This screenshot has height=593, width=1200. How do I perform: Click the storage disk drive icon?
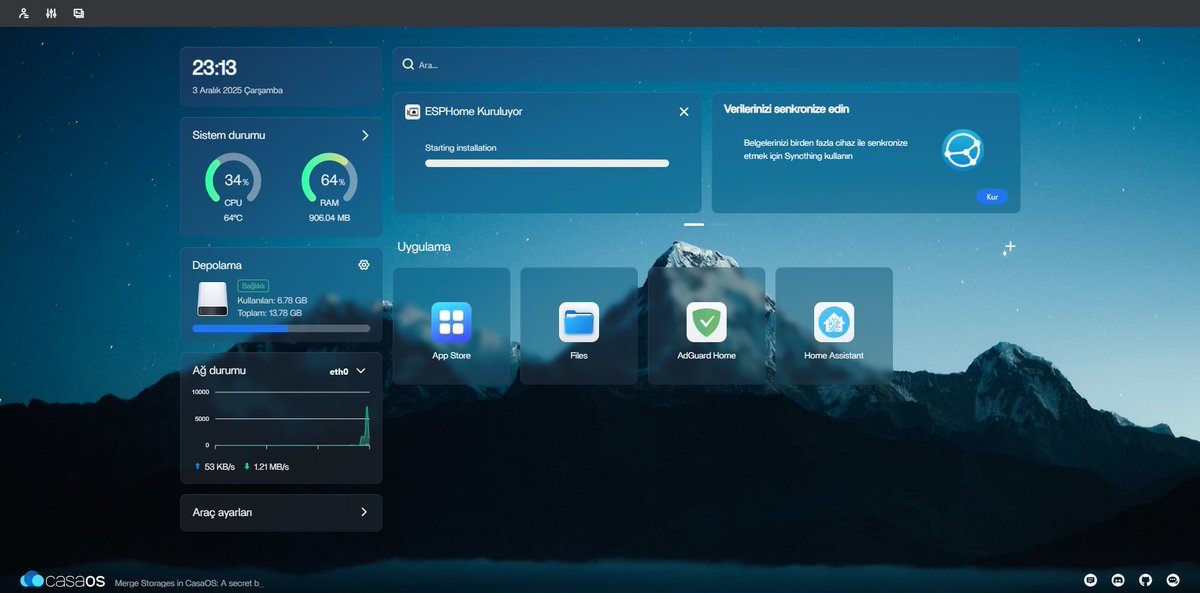pos(212,297)
